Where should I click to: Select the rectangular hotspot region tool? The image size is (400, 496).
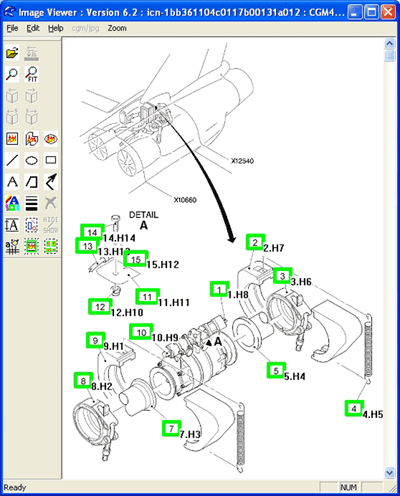12,139
